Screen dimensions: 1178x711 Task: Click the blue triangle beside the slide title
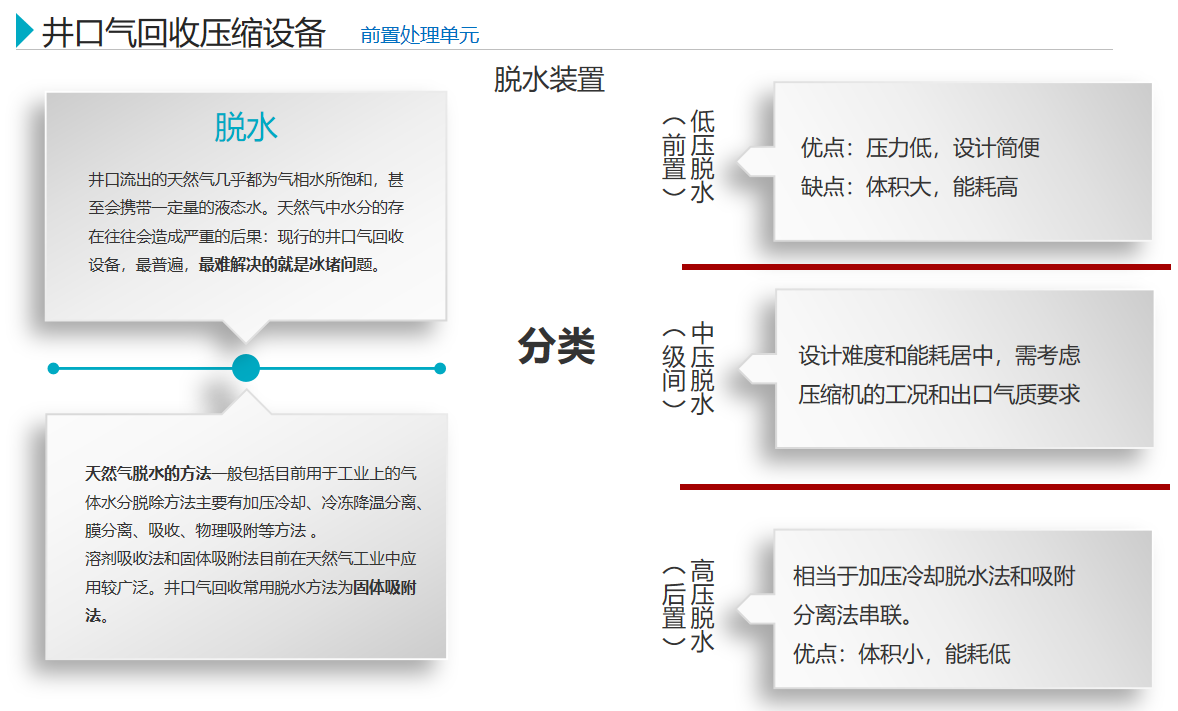(x=25, y=32)
